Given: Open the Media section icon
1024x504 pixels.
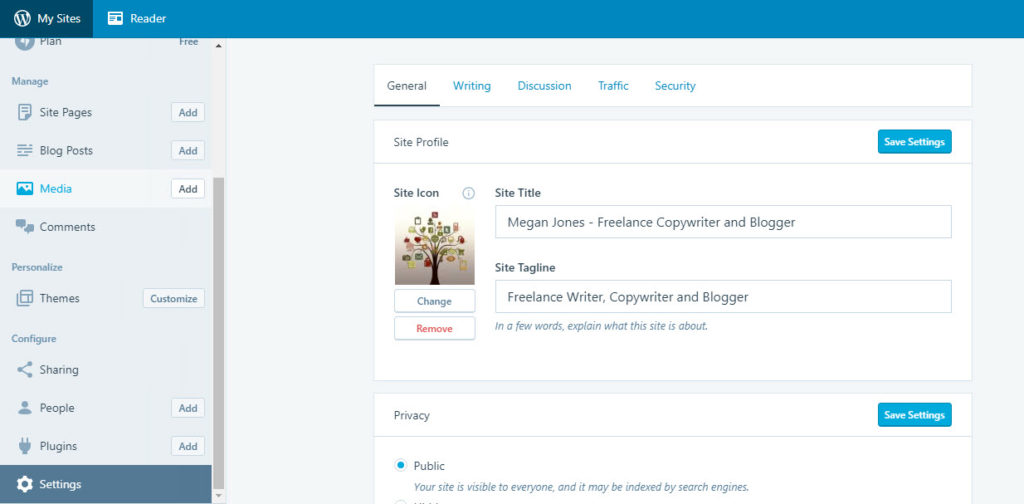Looking at the screenshot, I should 25,188.
